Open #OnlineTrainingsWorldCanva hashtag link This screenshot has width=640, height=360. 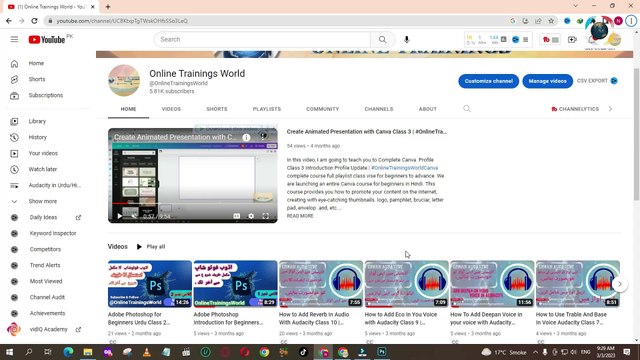404,168
